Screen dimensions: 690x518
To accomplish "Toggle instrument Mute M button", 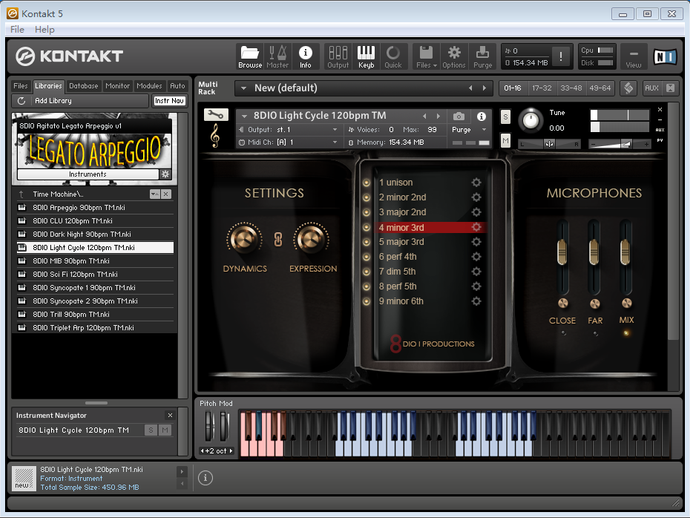I will [505, 141].
